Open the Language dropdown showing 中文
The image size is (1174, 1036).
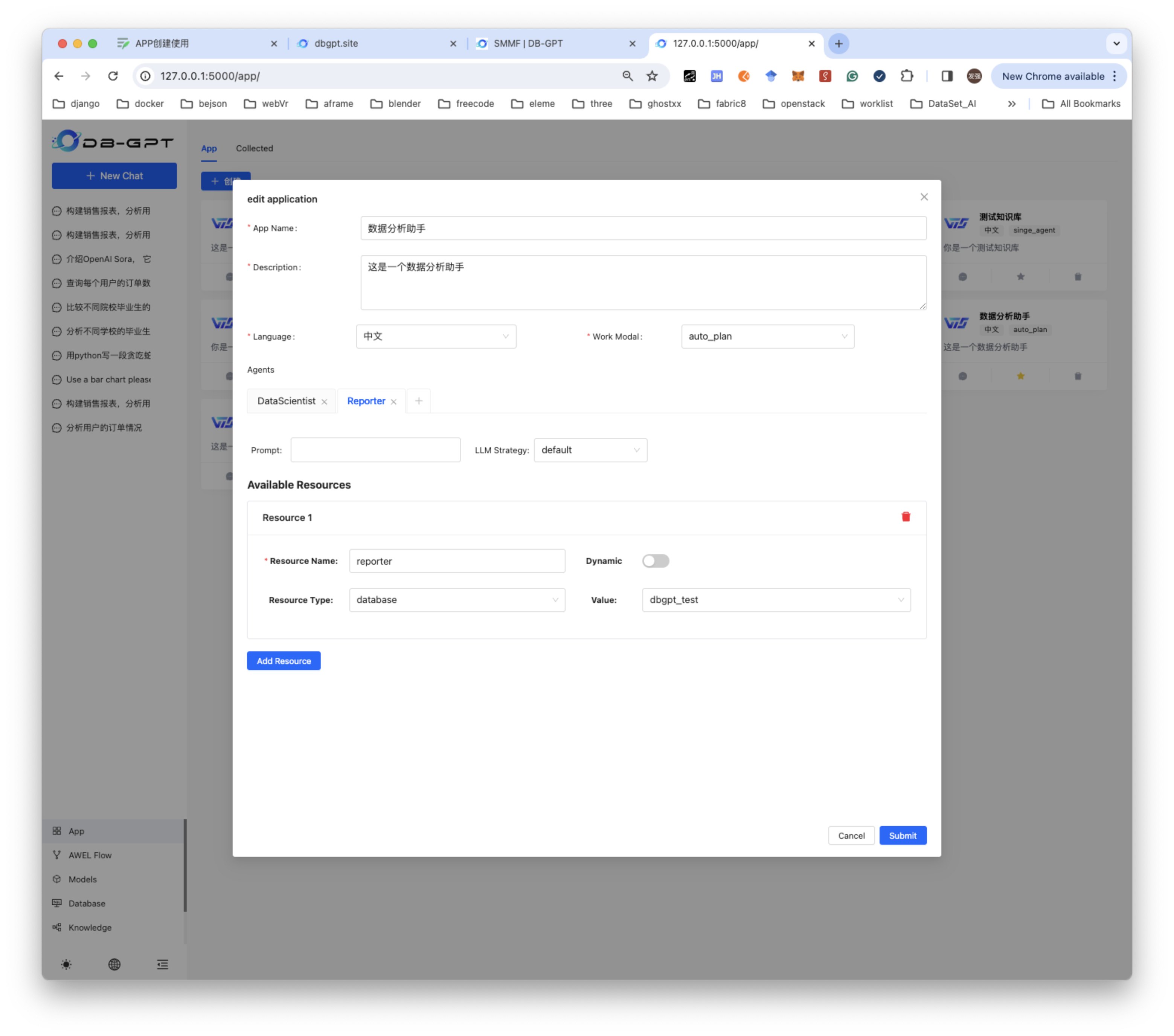[436, 337]
